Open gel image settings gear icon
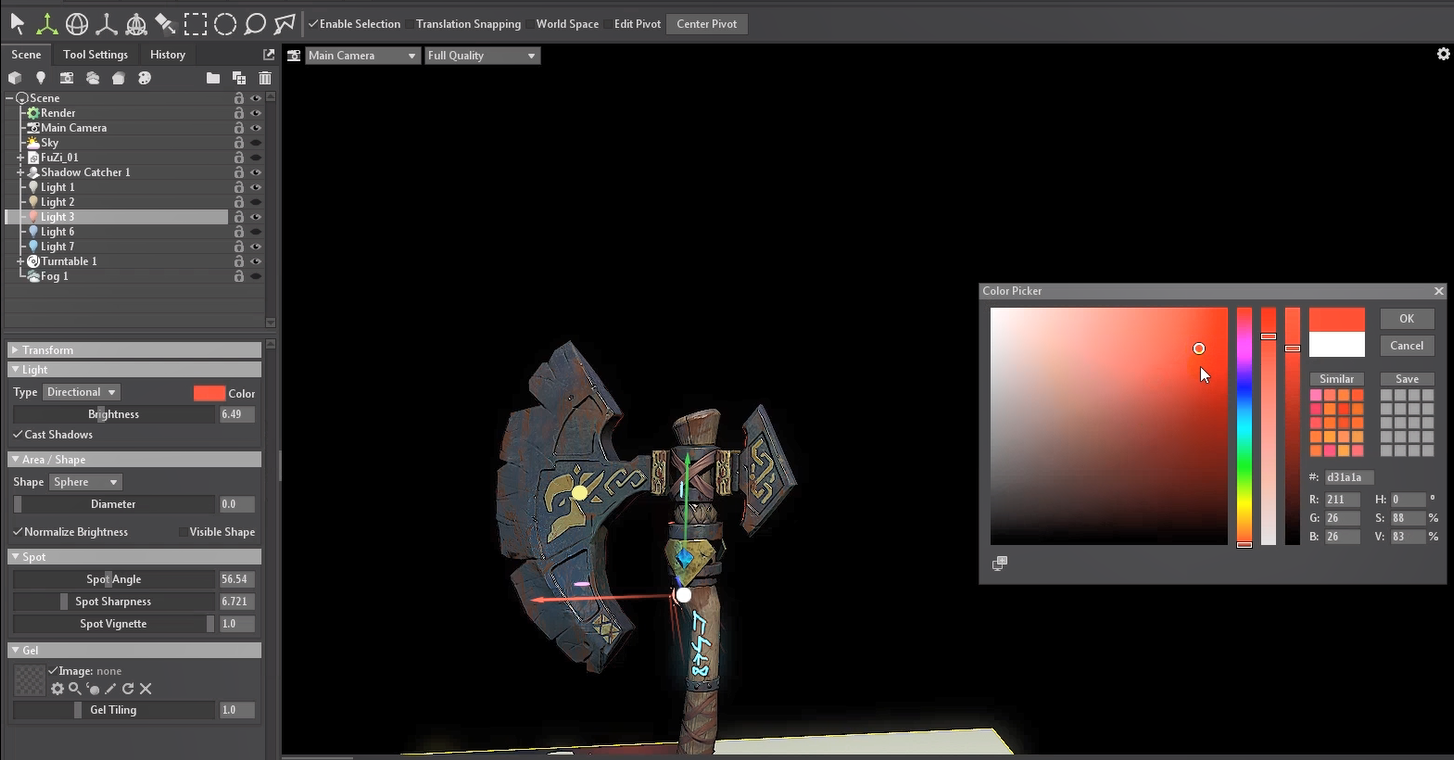 tap(57, 689)
